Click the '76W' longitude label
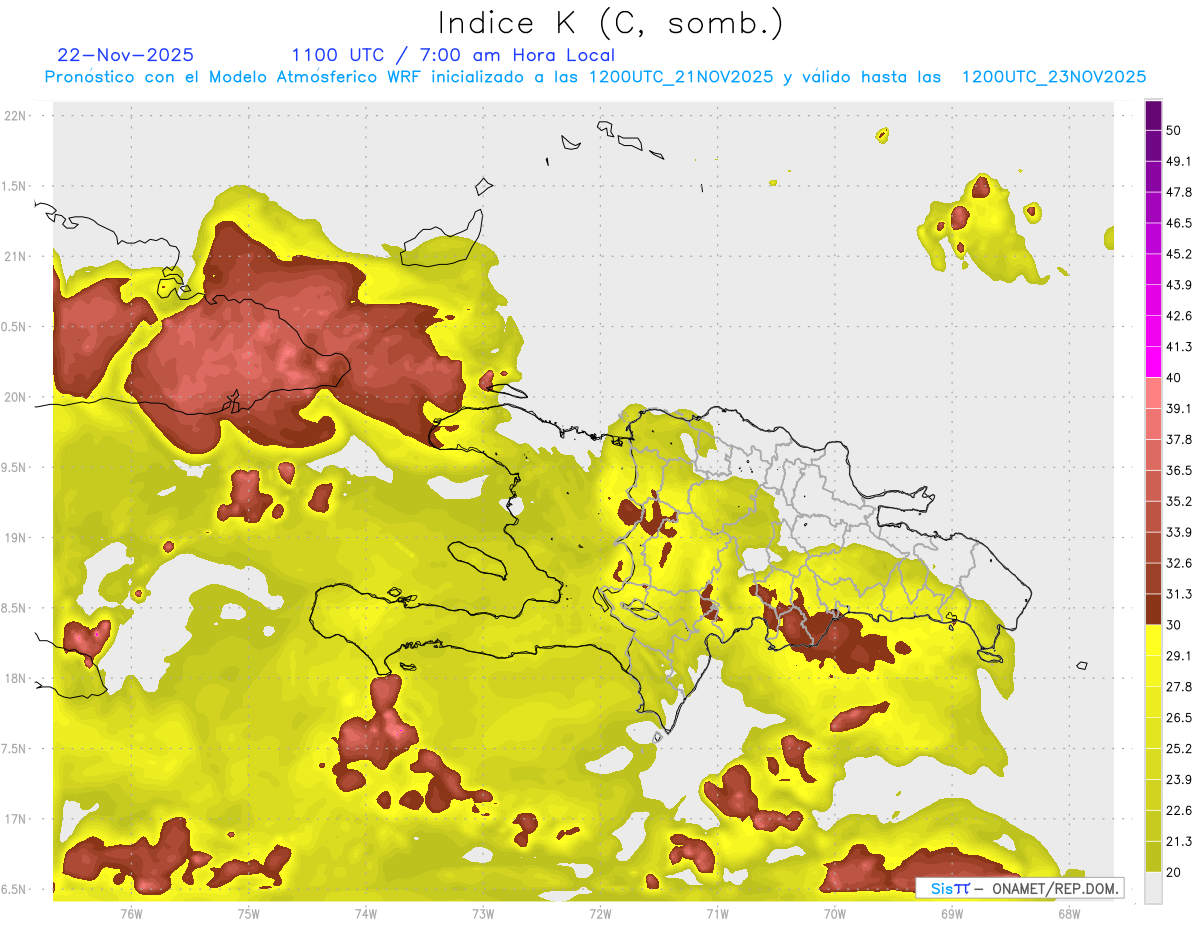Screen dimensions: 1200x927 [x=131, y=914]
